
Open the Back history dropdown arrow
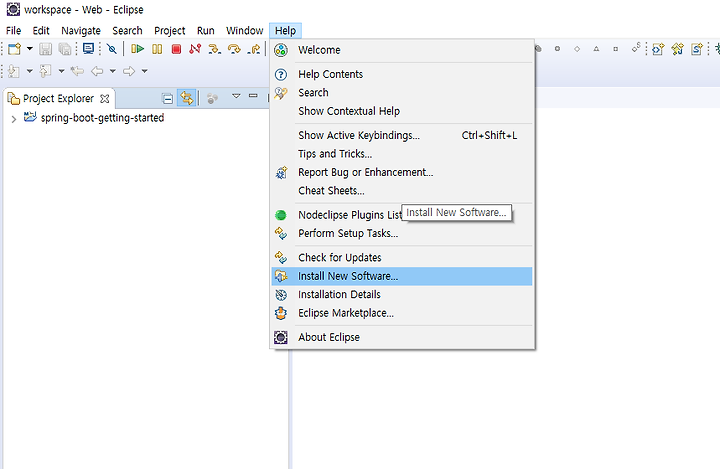coord(112,71)
